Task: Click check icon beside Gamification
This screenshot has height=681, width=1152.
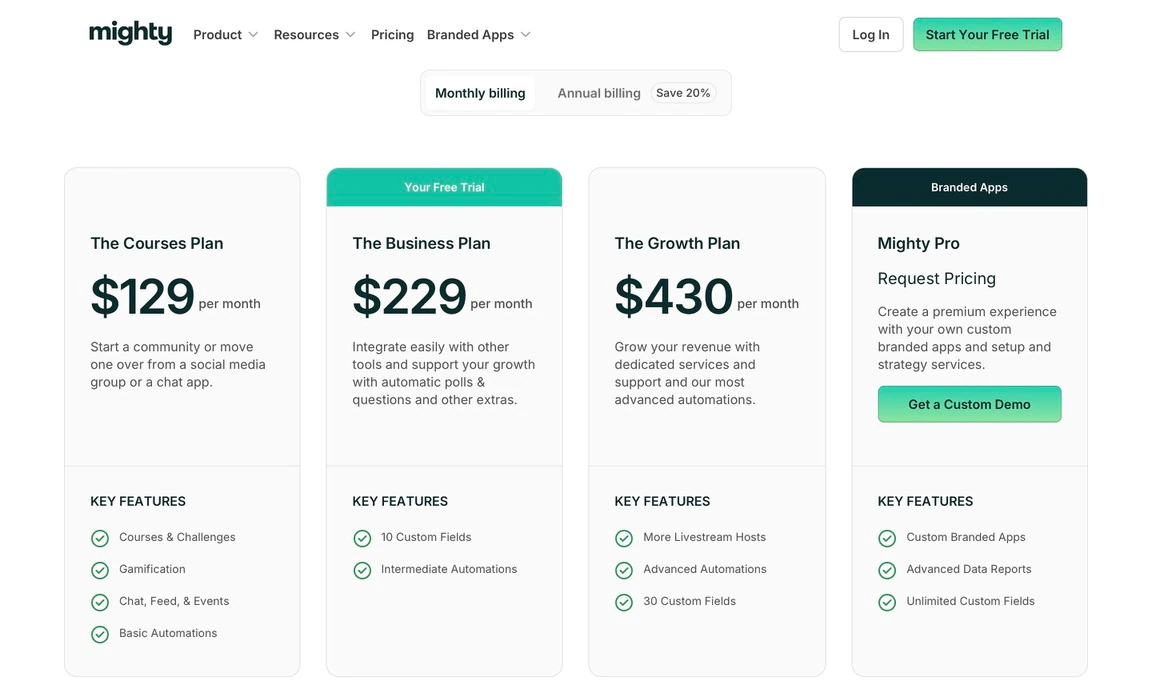Action: 100,570
